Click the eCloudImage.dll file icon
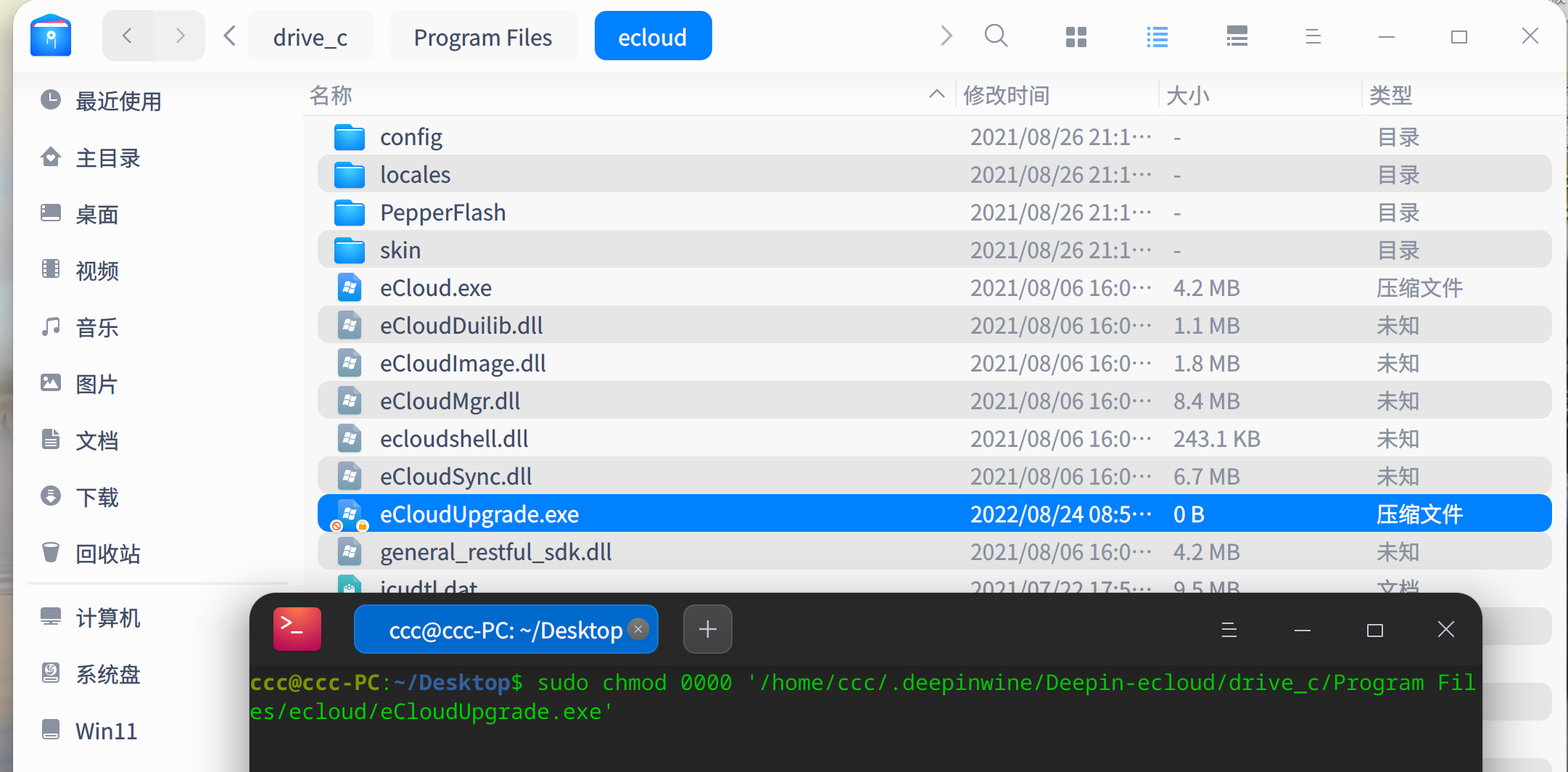The width and height of the screenshot is (1568, 772). (350, 364)
